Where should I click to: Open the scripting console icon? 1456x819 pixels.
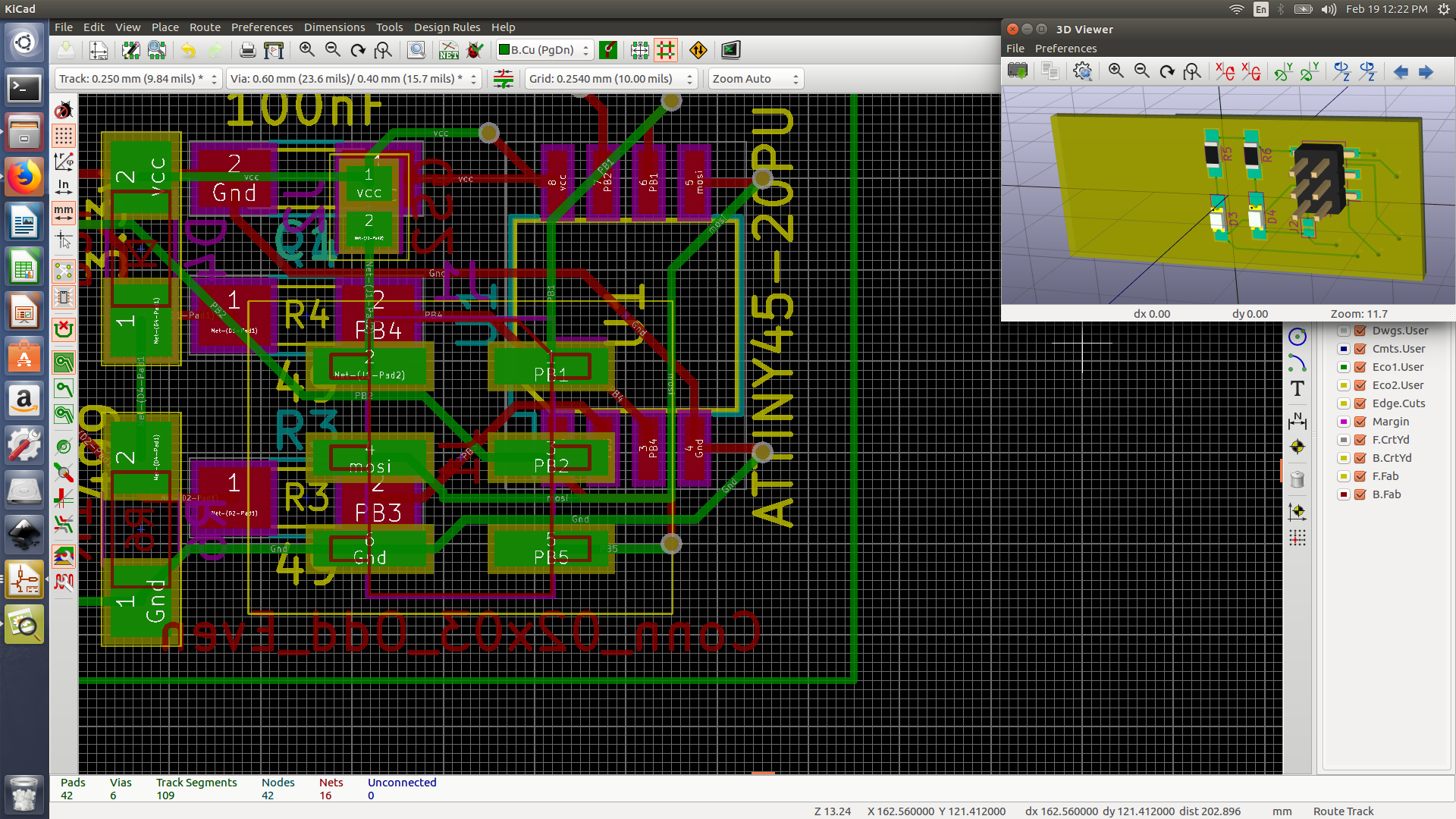pos(730,50)
